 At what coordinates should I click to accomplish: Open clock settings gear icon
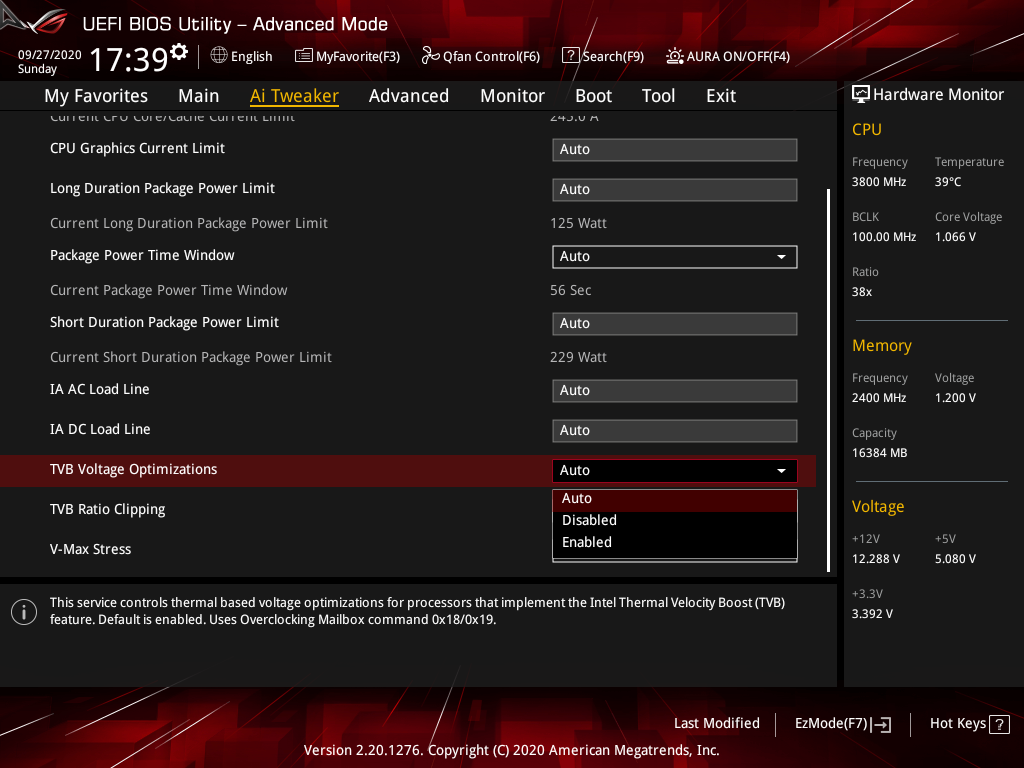(179, 51)
